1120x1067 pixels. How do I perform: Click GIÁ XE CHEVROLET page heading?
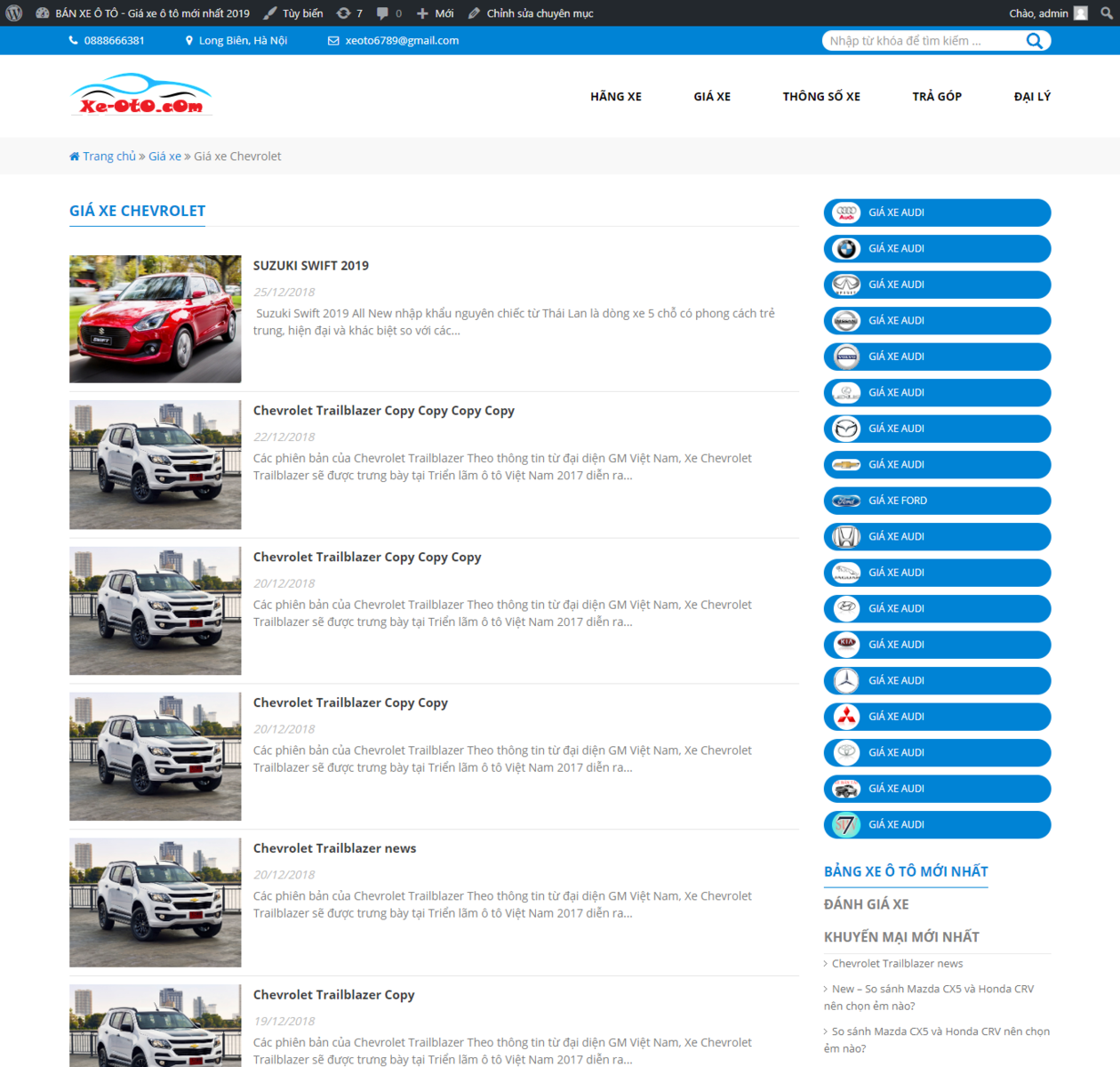[x=137, y=212]
